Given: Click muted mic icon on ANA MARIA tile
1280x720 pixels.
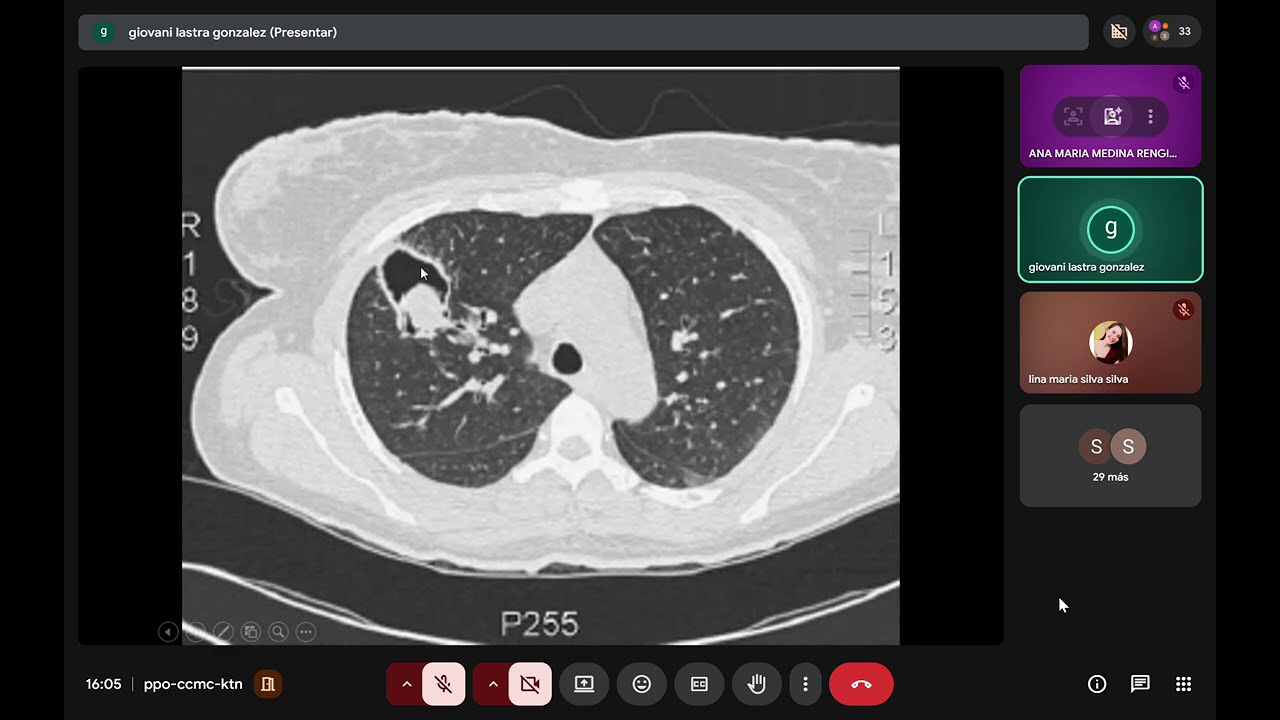Looking at the screenshot, I should (1184, 83).
